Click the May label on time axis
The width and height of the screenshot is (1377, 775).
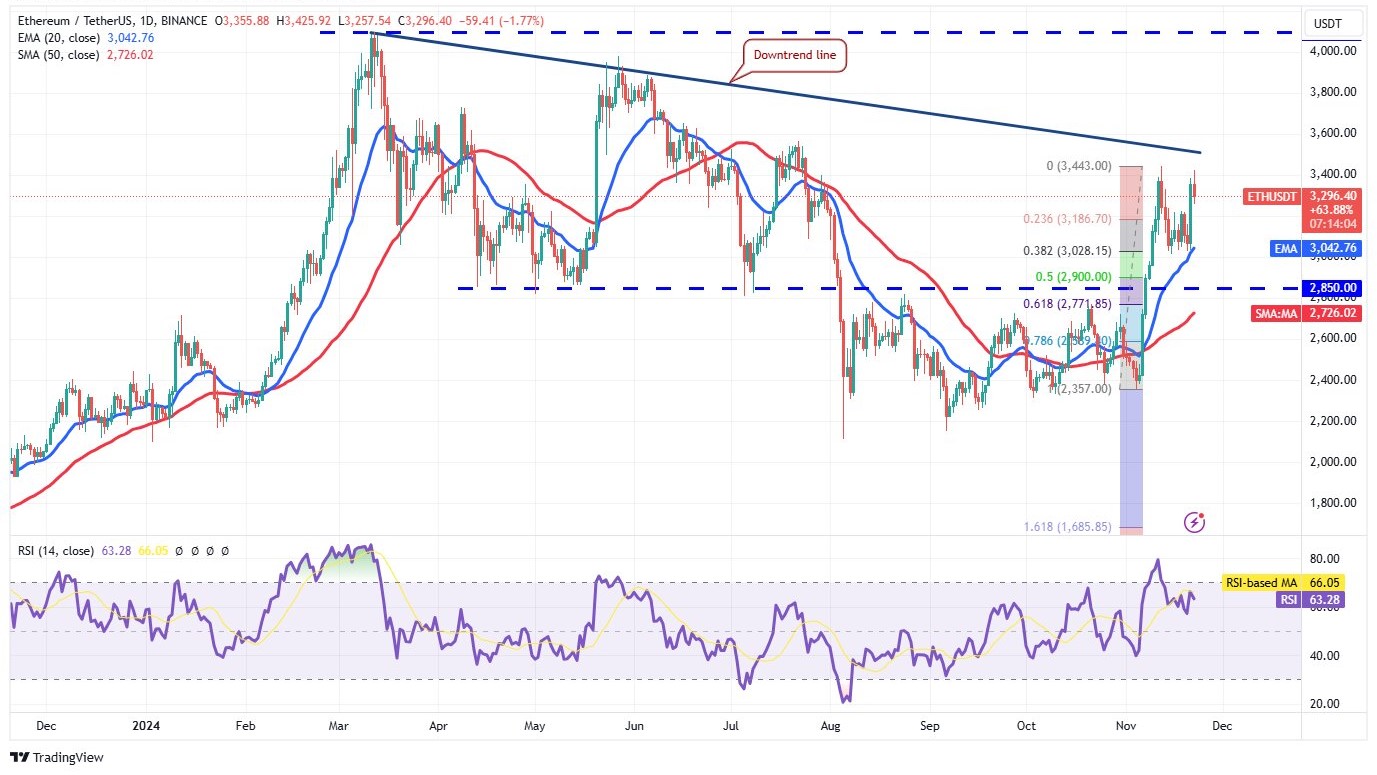534,727
